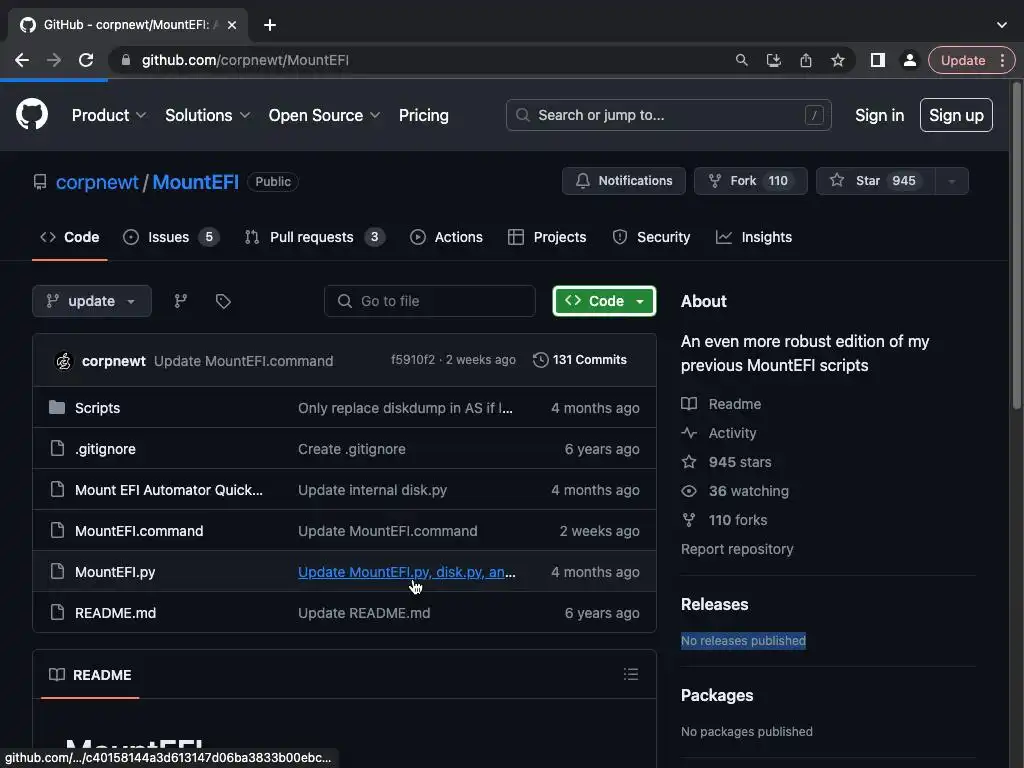The image size is (1024, 768).
Task: Click the Chrome three-dot menu icon
Action: pyautogui.click(x=1002, y=60)
